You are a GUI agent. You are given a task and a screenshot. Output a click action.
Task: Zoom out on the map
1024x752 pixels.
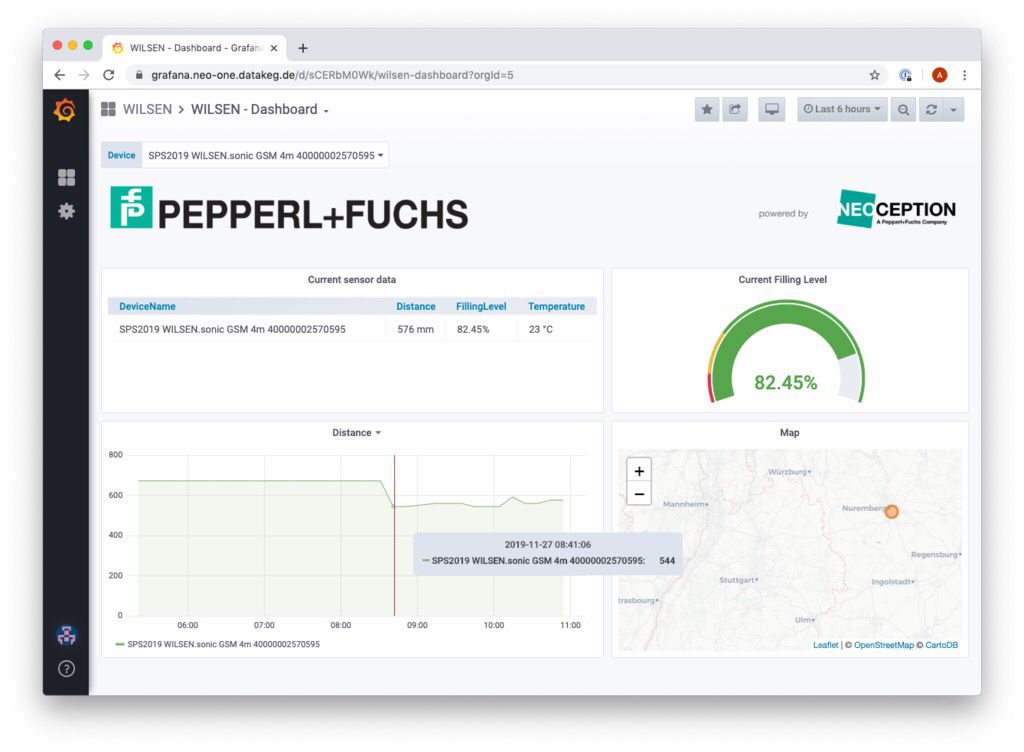click(639, 494)
